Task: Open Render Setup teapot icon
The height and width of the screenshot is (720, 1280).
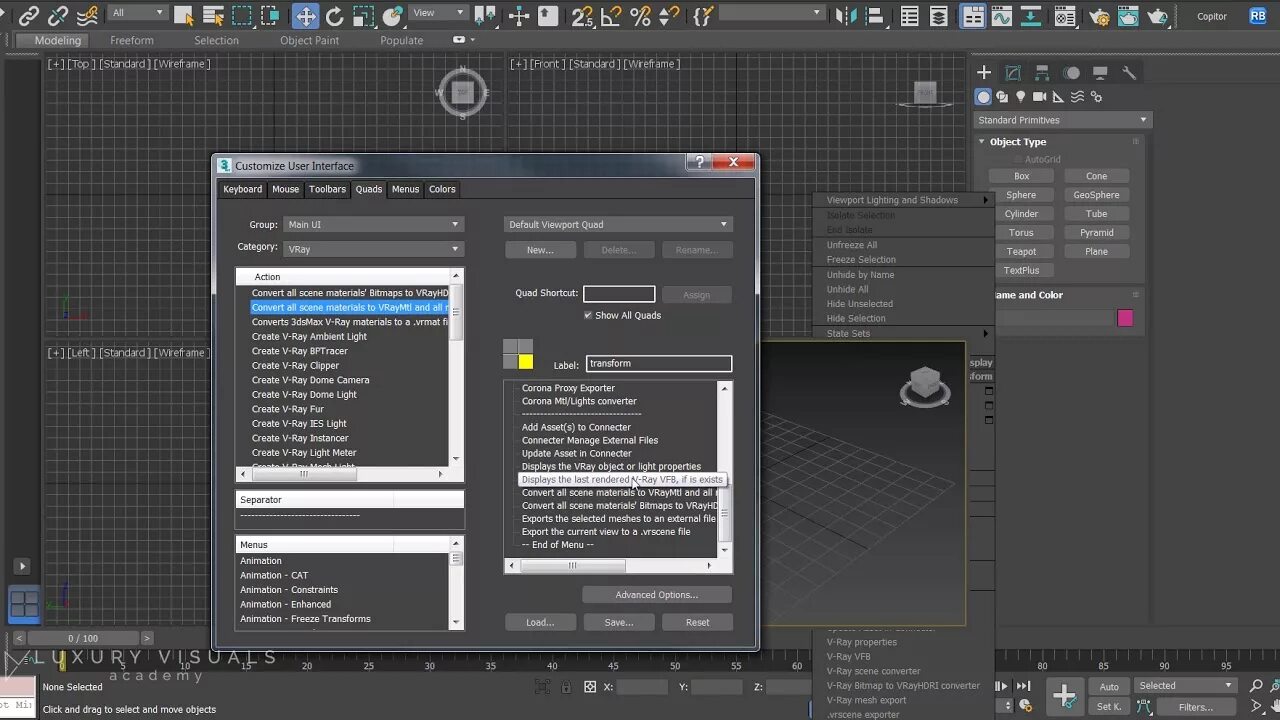Action: click(1100, 15)
